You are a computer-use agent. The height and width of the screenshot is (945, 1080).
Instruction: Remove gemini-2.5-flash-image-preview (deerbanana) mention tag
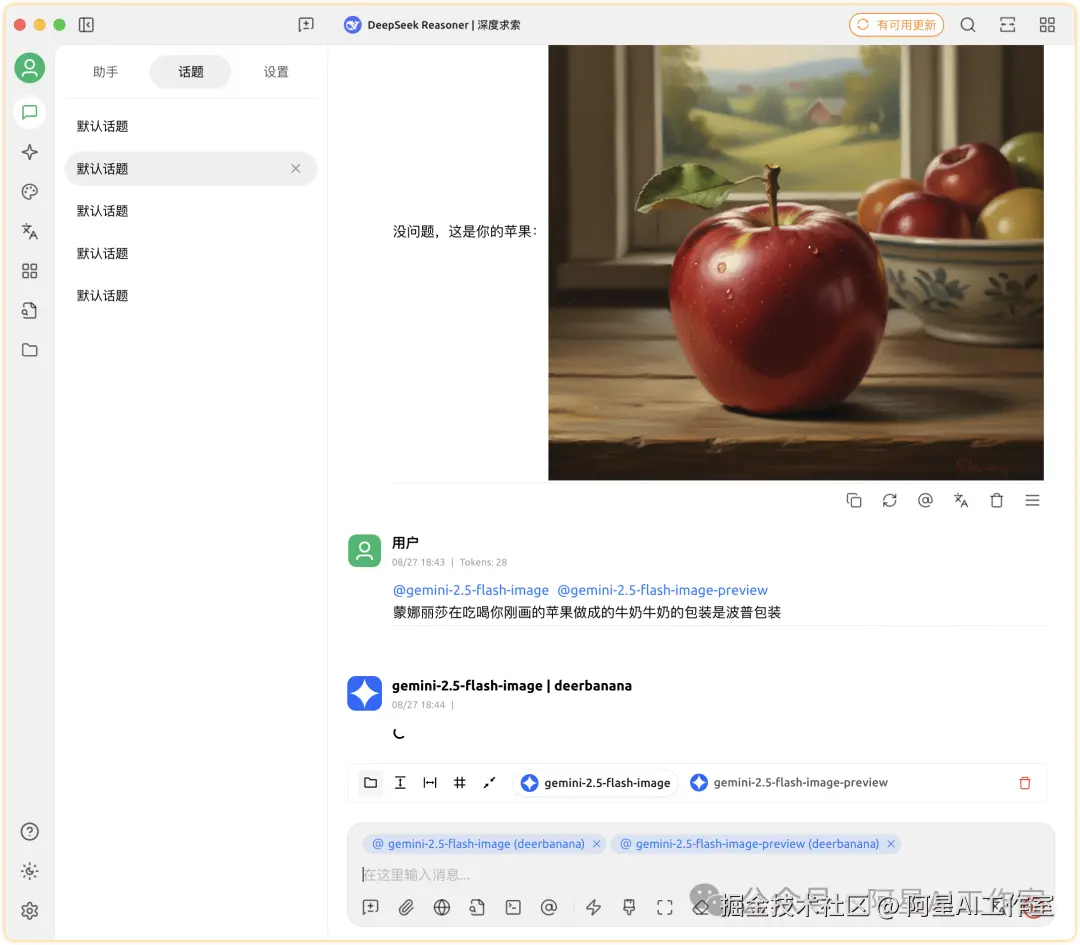(x=891, y=844)
